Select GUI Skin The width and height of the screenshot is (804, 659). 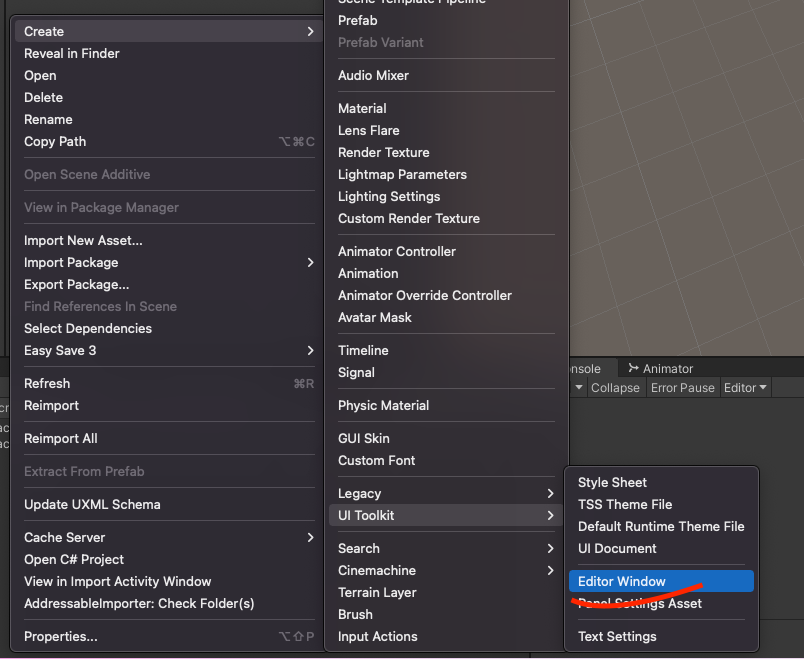pos(446,438)
